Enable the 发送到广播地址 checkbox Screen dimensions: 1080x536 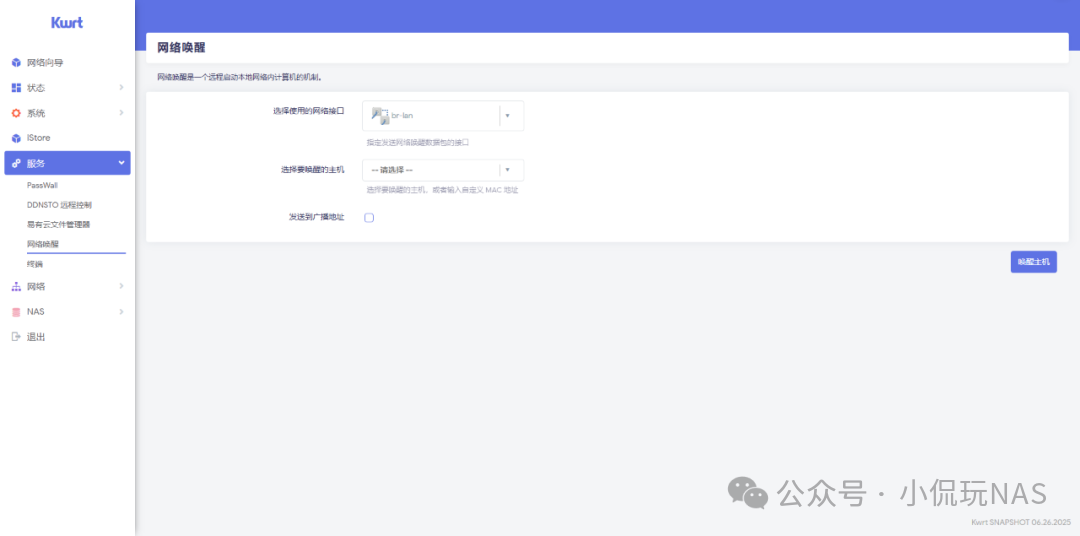coord(369,218)
